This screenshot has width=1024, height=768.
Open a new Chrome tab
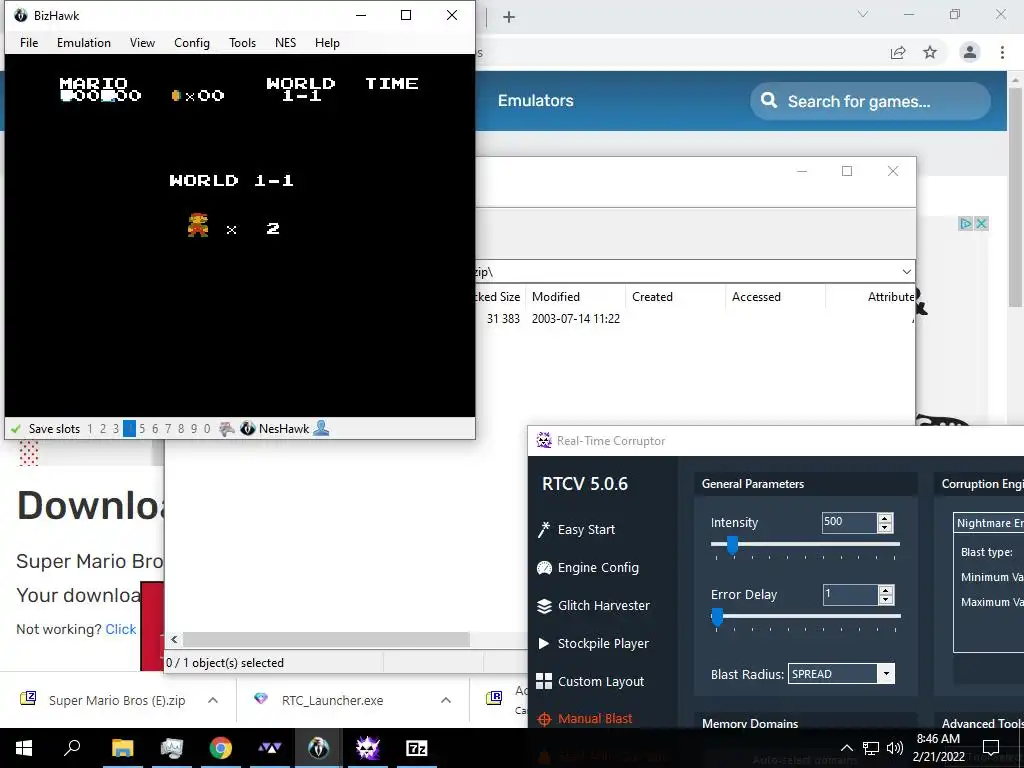[509, 17]
